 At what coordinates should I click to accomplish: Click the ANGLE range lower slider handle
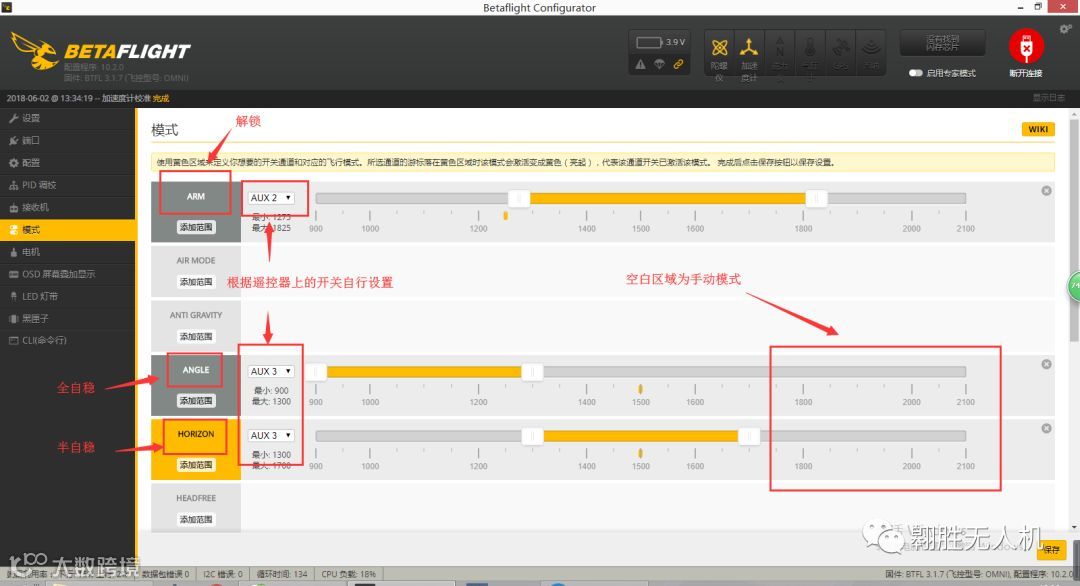pos(316,372)
